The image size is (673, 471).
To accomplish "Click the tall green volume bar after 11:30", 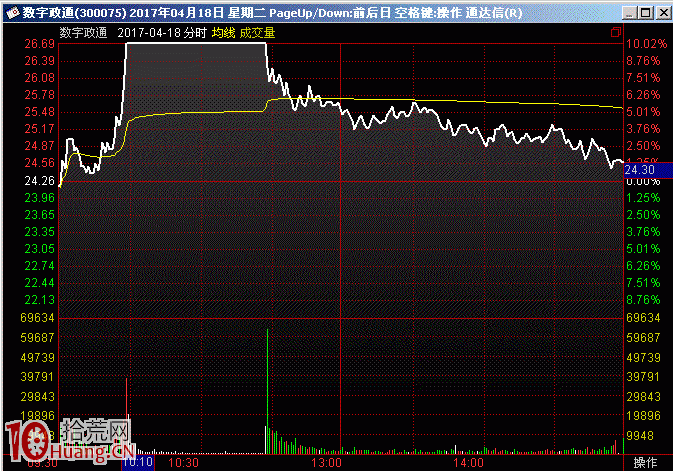I will [267, 392].
